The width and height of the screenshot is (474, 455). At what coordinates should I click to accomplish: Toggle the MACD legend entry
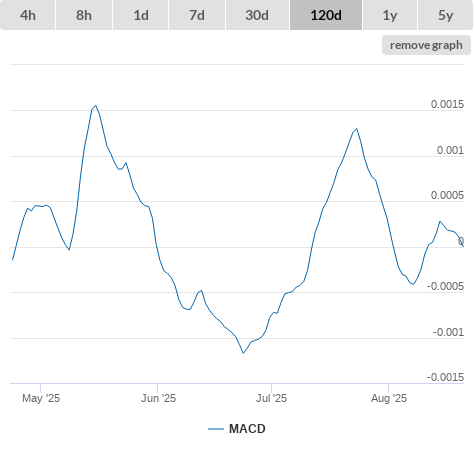coord(237,429)
